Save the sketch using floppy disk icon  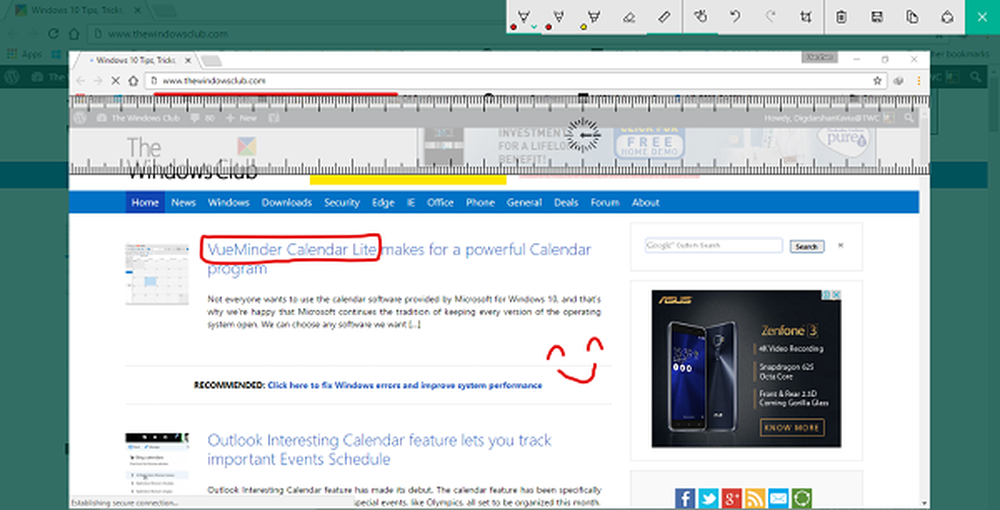[876, 17]
